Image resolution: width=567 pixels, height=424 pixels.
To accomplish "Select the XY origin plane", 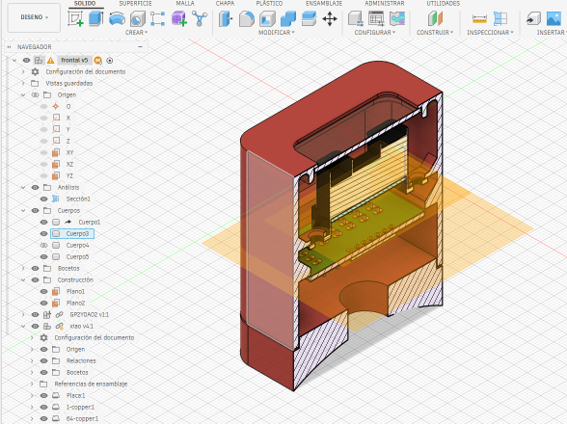I will tap(70, 153).
